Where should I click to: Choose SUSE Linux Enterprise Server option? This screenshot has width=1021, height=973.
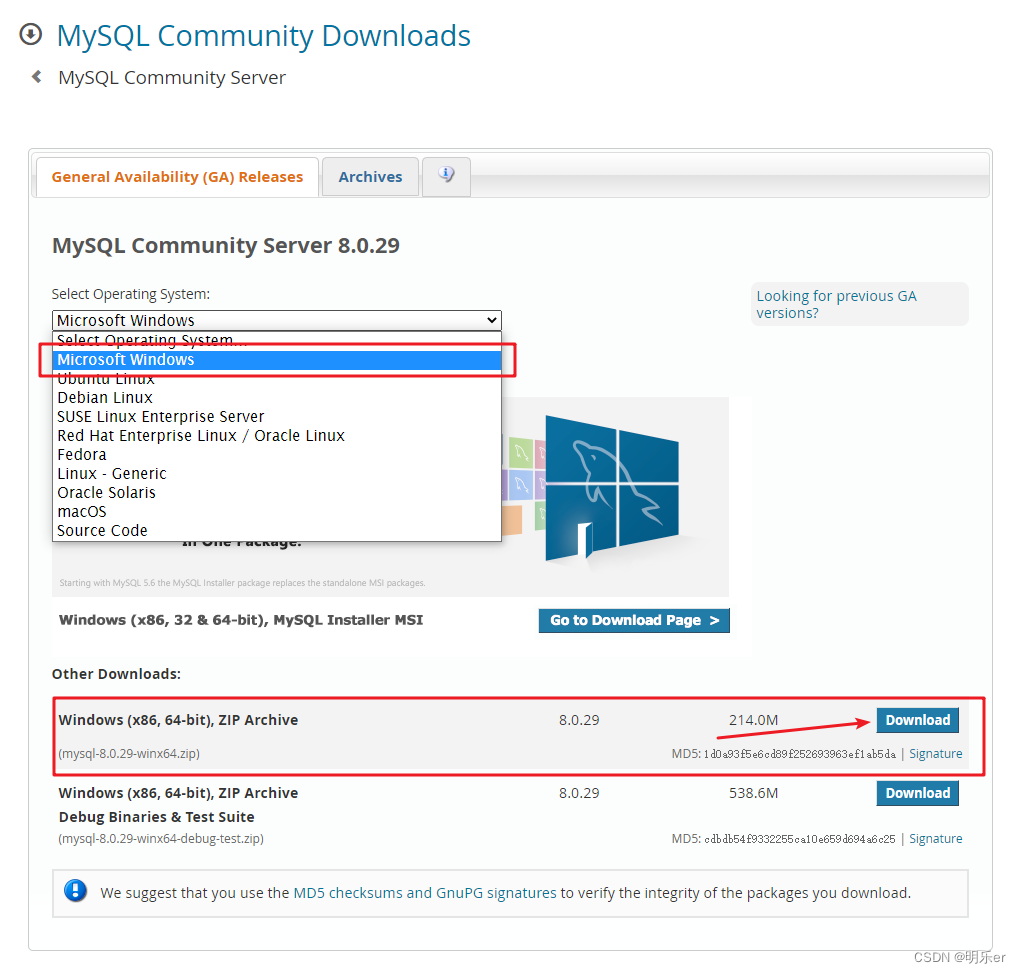click(277, 416)
